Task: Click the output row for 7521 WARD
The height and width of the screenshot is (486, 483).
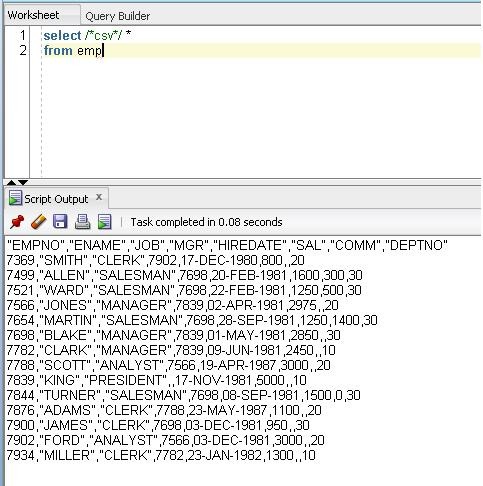Action: [x=184, y=290]
